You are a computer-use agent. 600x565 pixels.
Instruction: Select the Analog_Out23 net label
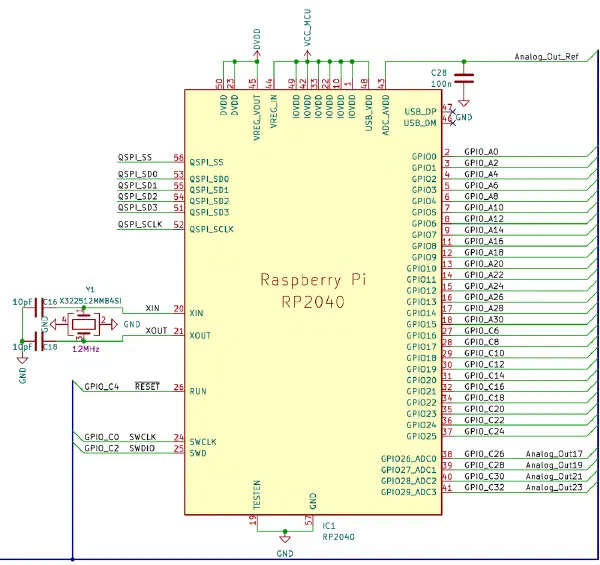pyautogui.click(x=554, y=487)
